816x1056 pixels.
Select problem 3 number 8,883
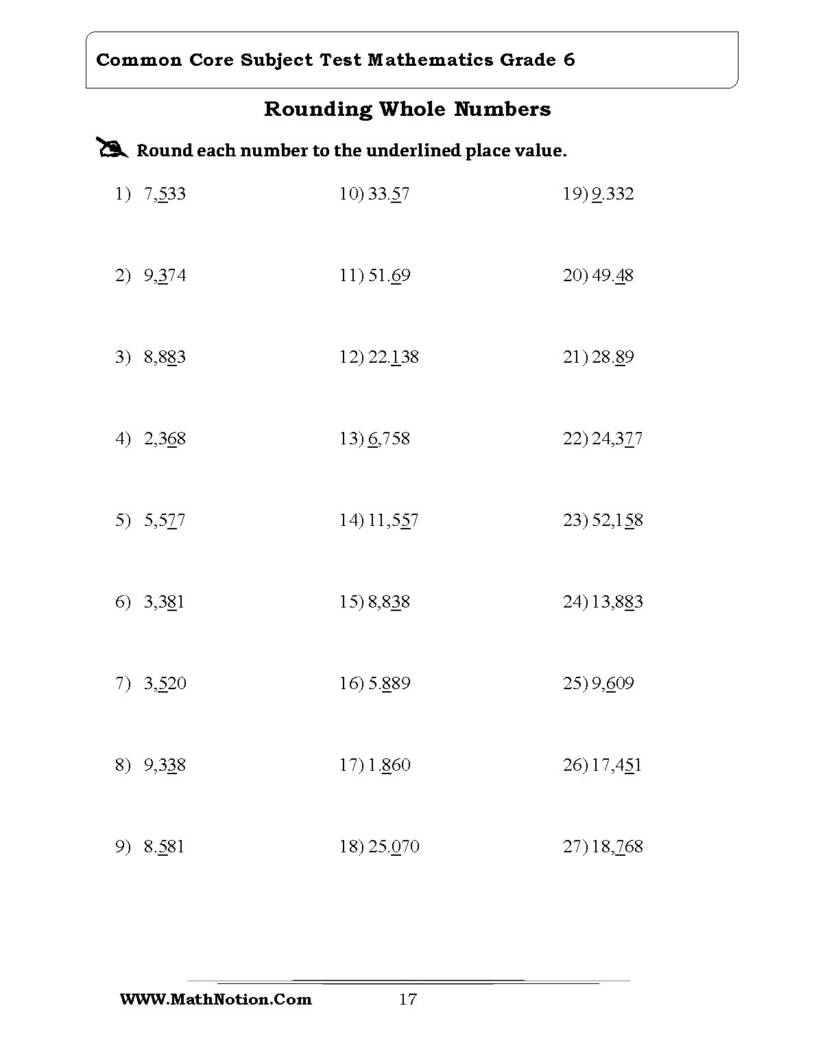[x=164, y=357]
